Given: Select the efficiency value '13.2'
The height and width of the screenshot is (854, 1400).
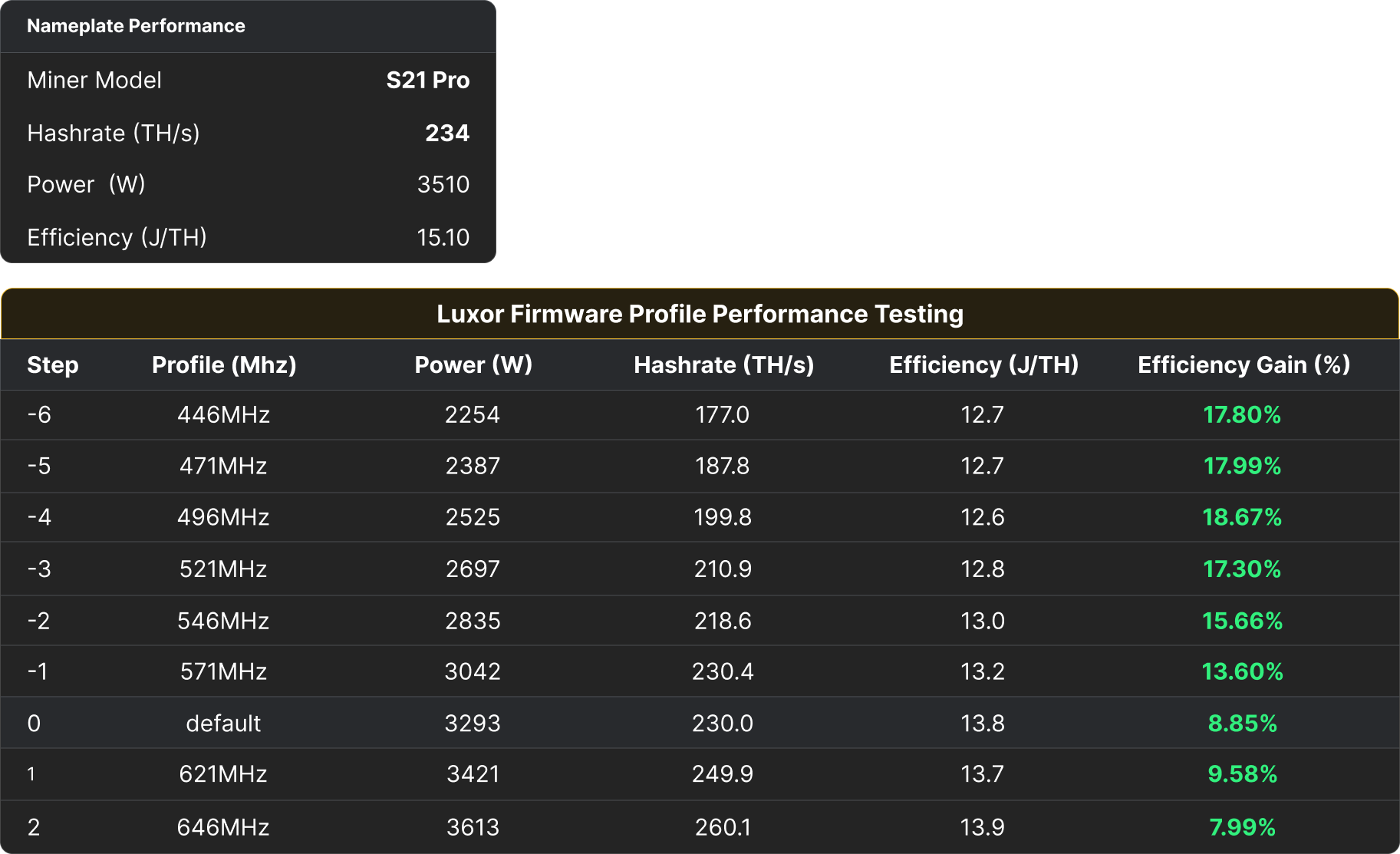Looking at the screenshot, I should [982, 671].
